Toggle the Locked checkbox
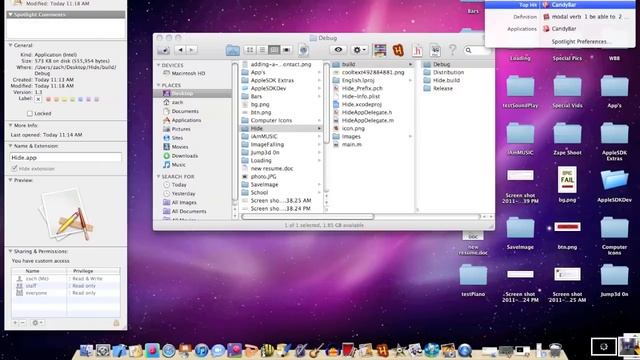This screenshot has height=360, width=640. coord(29,113)
